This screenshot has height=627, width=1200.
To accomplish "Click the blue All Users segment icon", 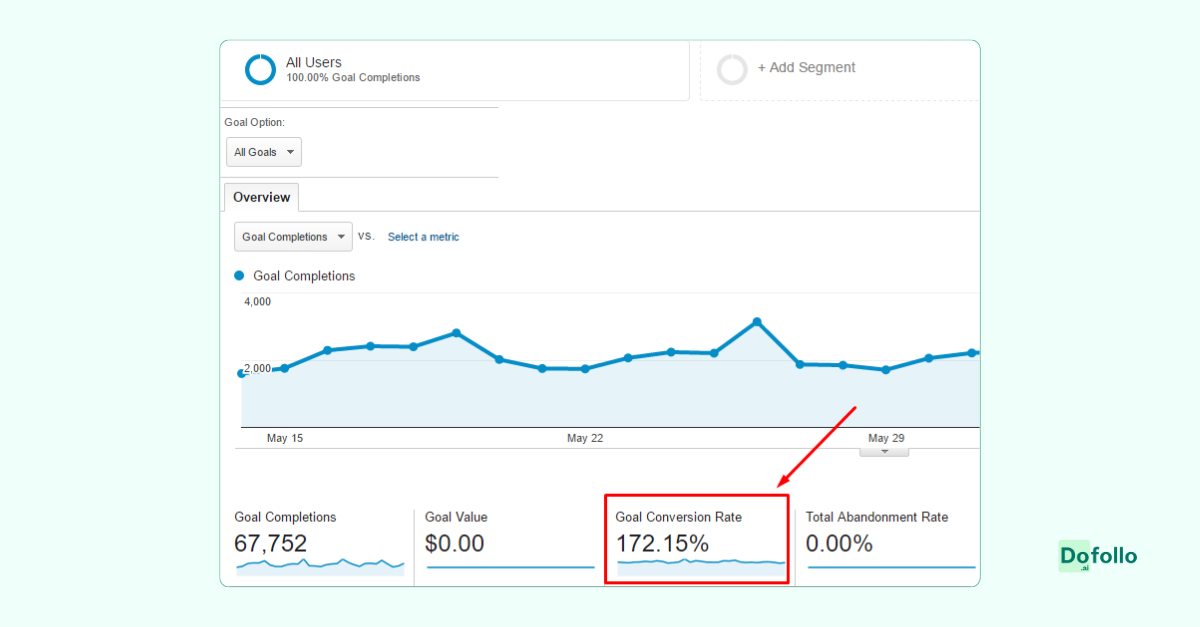I will [x=260, y=69].
